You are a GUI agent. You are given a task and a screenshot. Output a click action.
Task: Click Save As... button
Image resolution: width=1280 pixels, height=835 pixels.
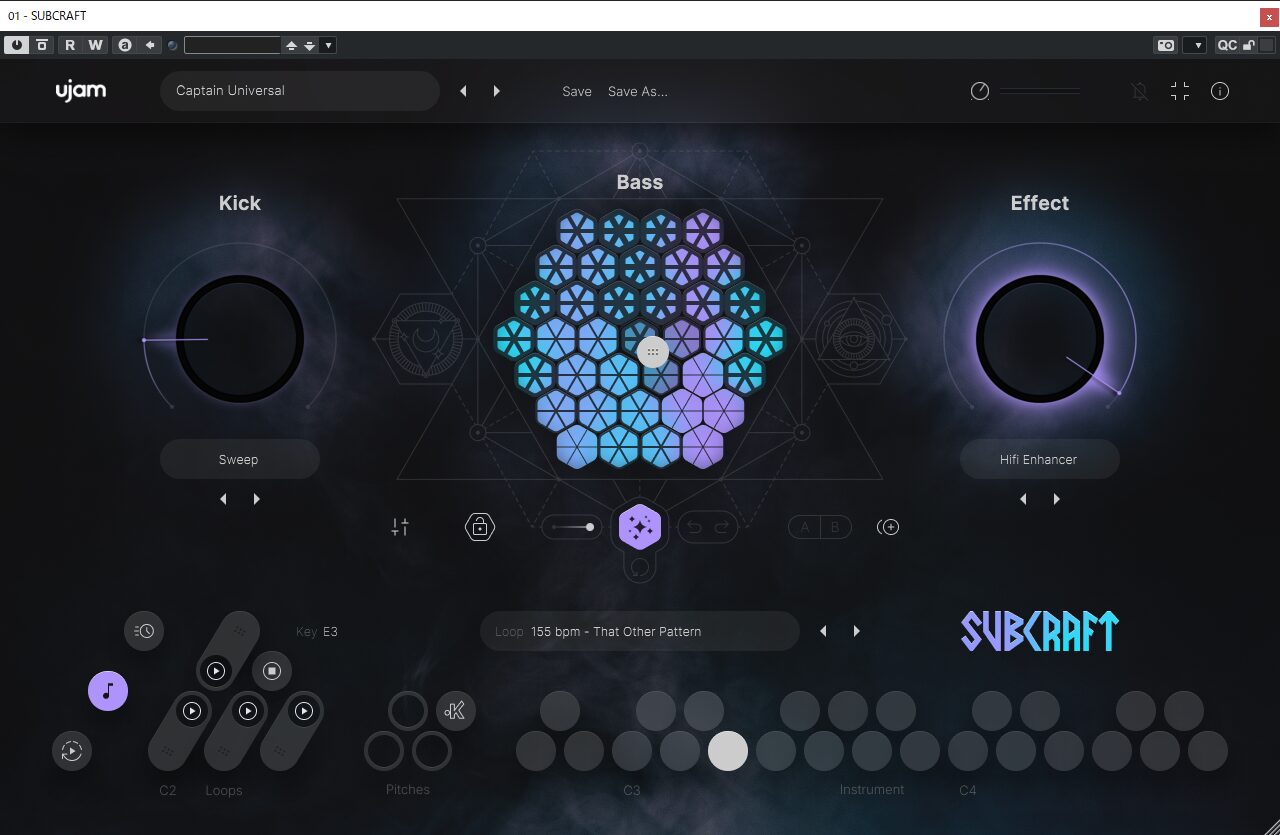pos(638,91)
